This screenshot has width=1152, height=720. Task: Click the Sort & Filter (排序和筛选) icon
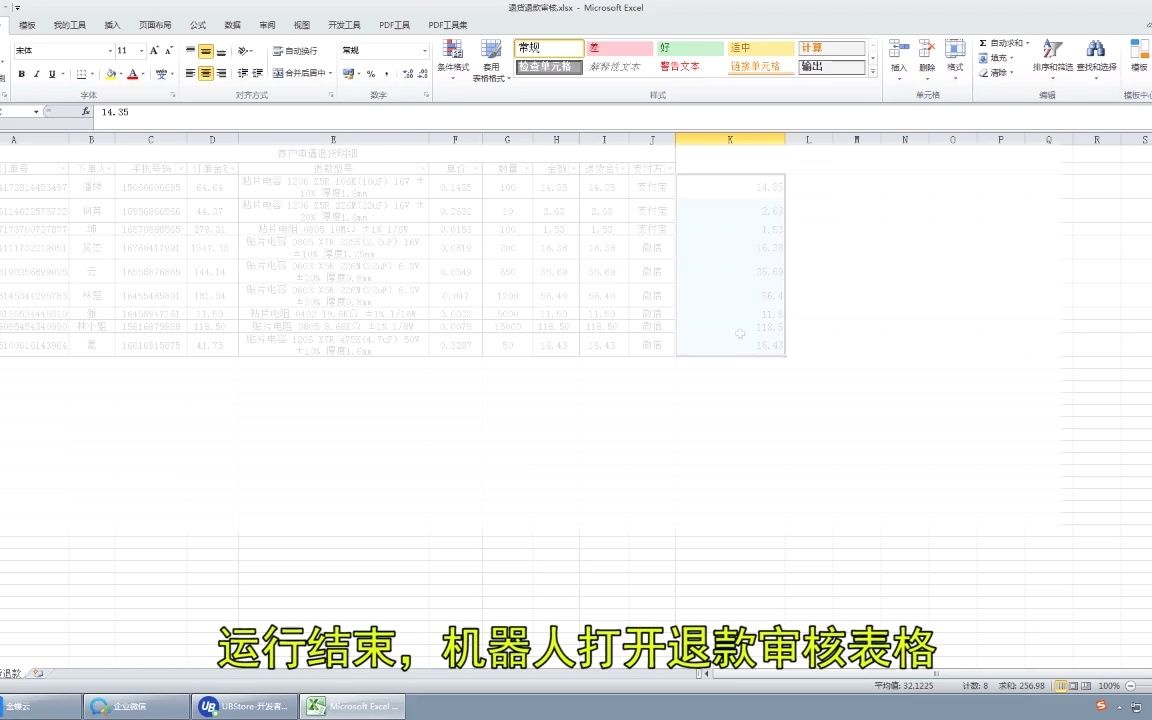coord(1051,57)
